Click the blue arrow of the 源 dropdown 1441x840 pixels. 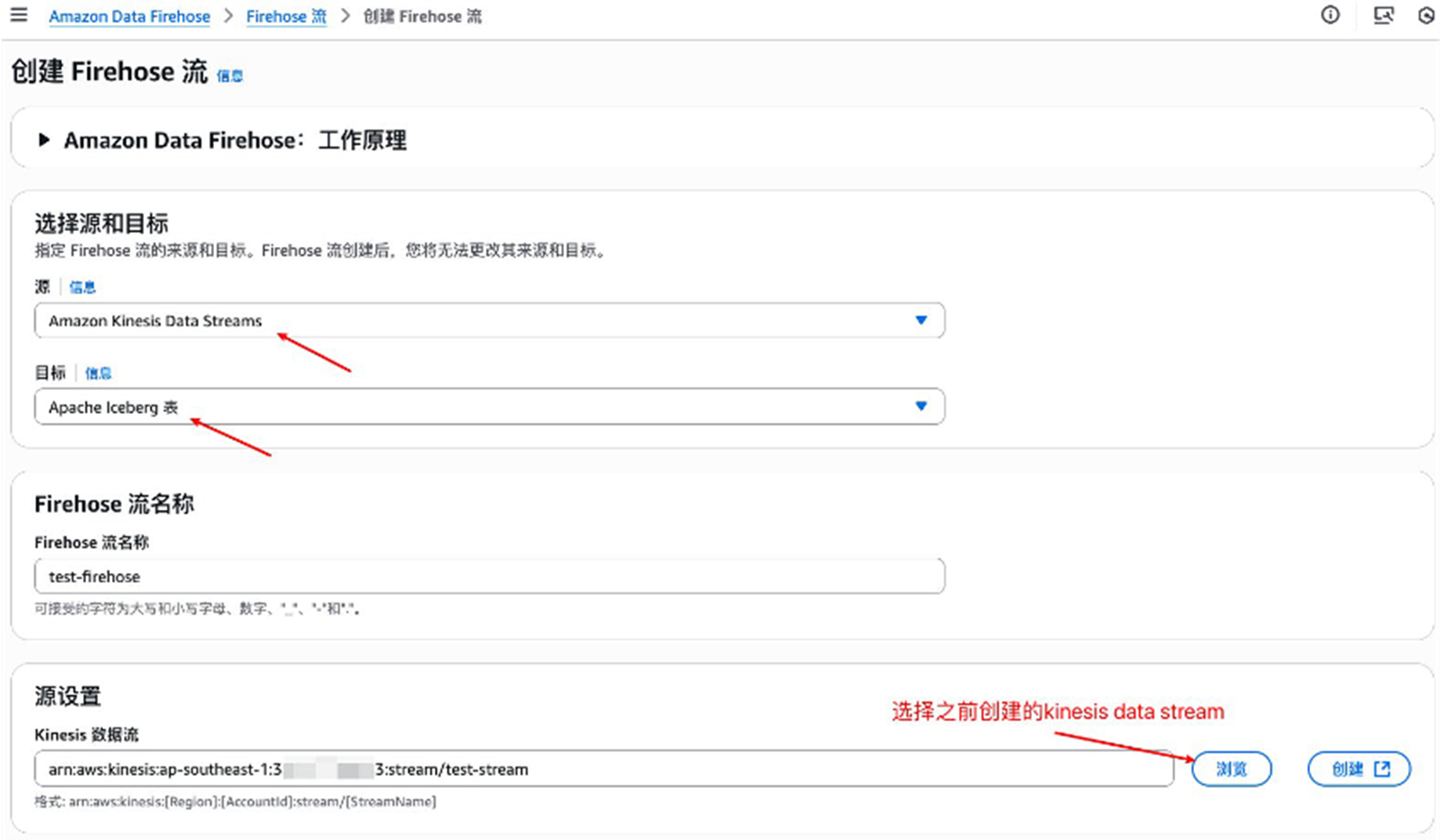pos(921,320)
